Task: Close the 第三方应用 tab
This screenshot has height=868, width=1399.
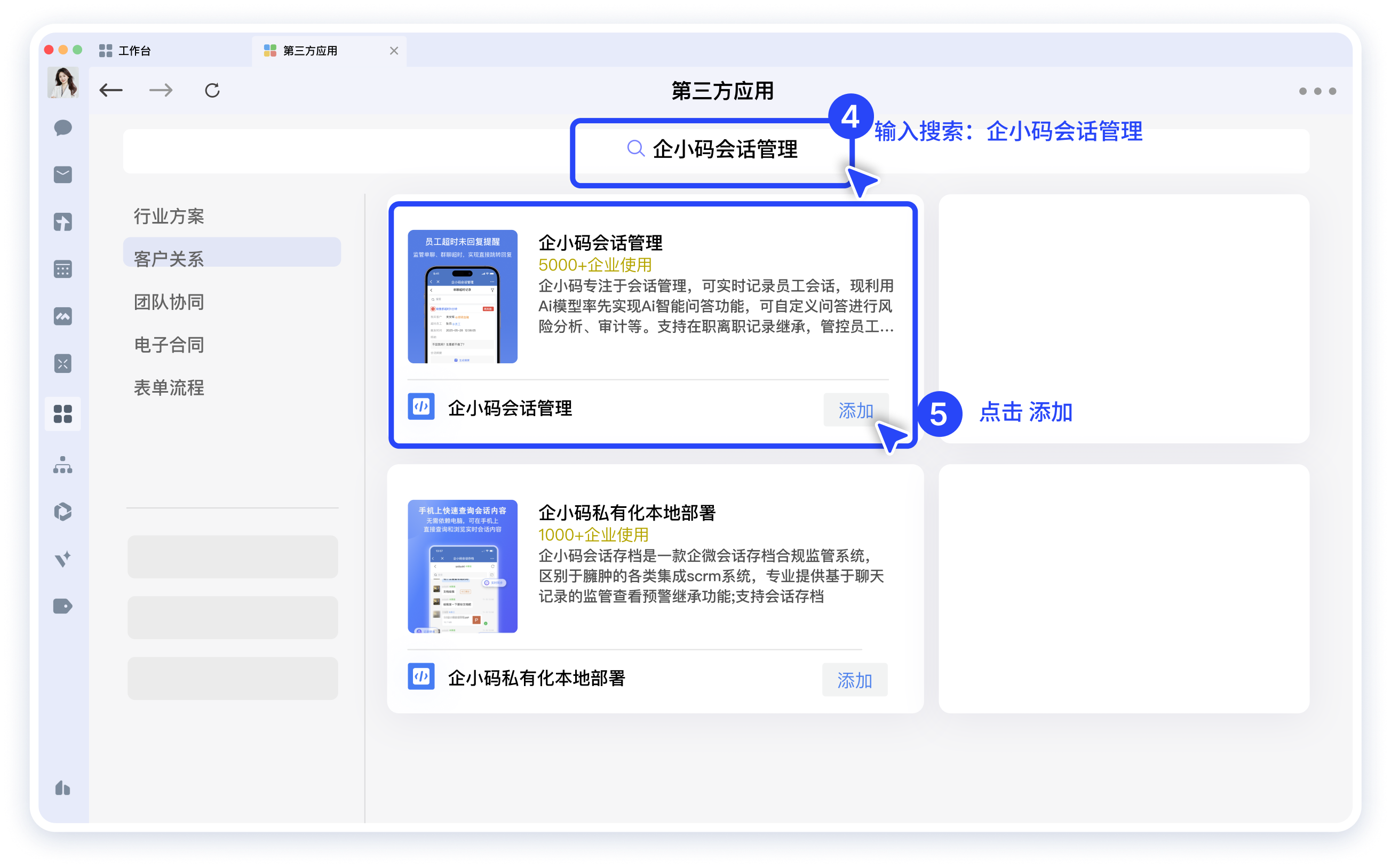Action: click(394, 51)
